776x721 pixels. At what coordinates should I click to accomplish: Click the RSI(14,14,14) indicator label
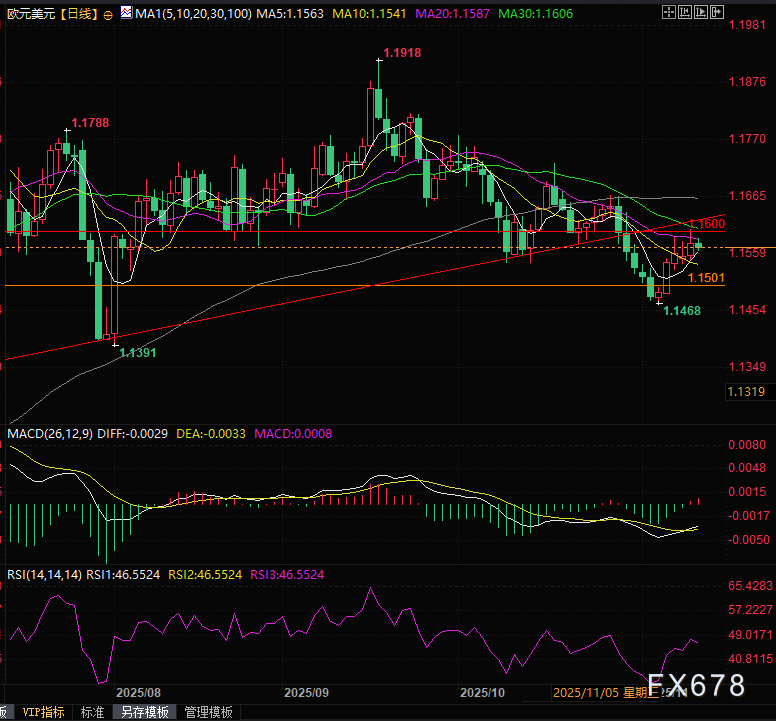click(43, 575)
